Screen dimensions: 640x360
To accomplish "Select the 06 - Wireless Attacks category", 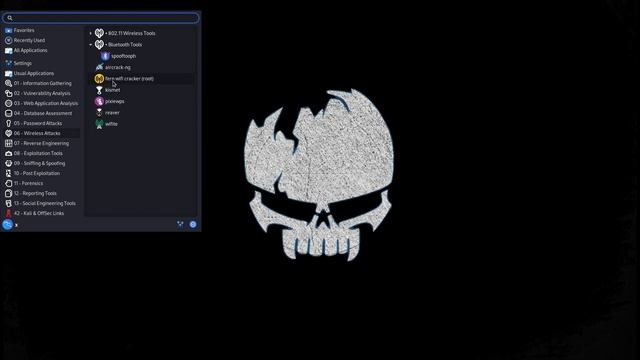I will pos(42,133).
